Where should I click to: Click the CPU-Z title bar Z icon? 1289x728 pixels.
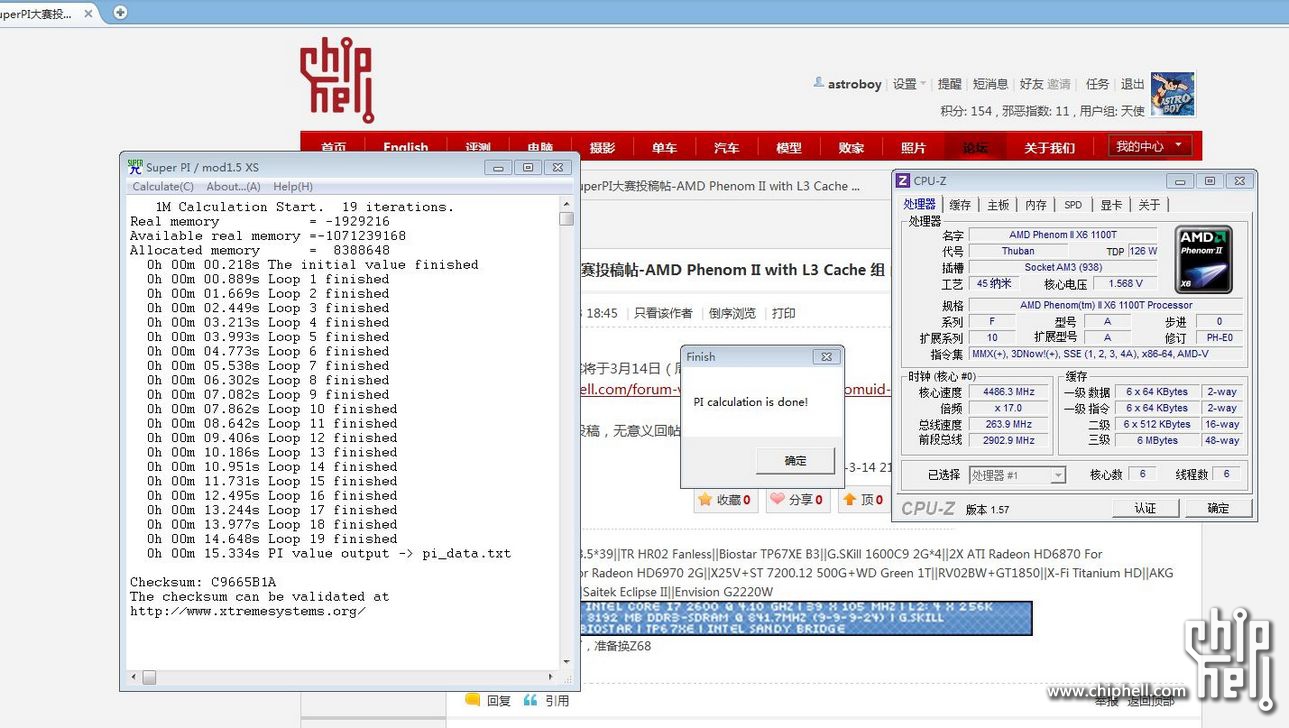point(902,181)
